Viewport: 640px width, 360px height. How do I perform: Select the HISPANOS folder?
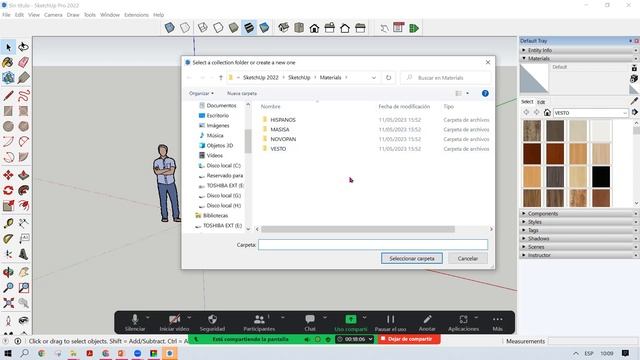tap(282, 120)
